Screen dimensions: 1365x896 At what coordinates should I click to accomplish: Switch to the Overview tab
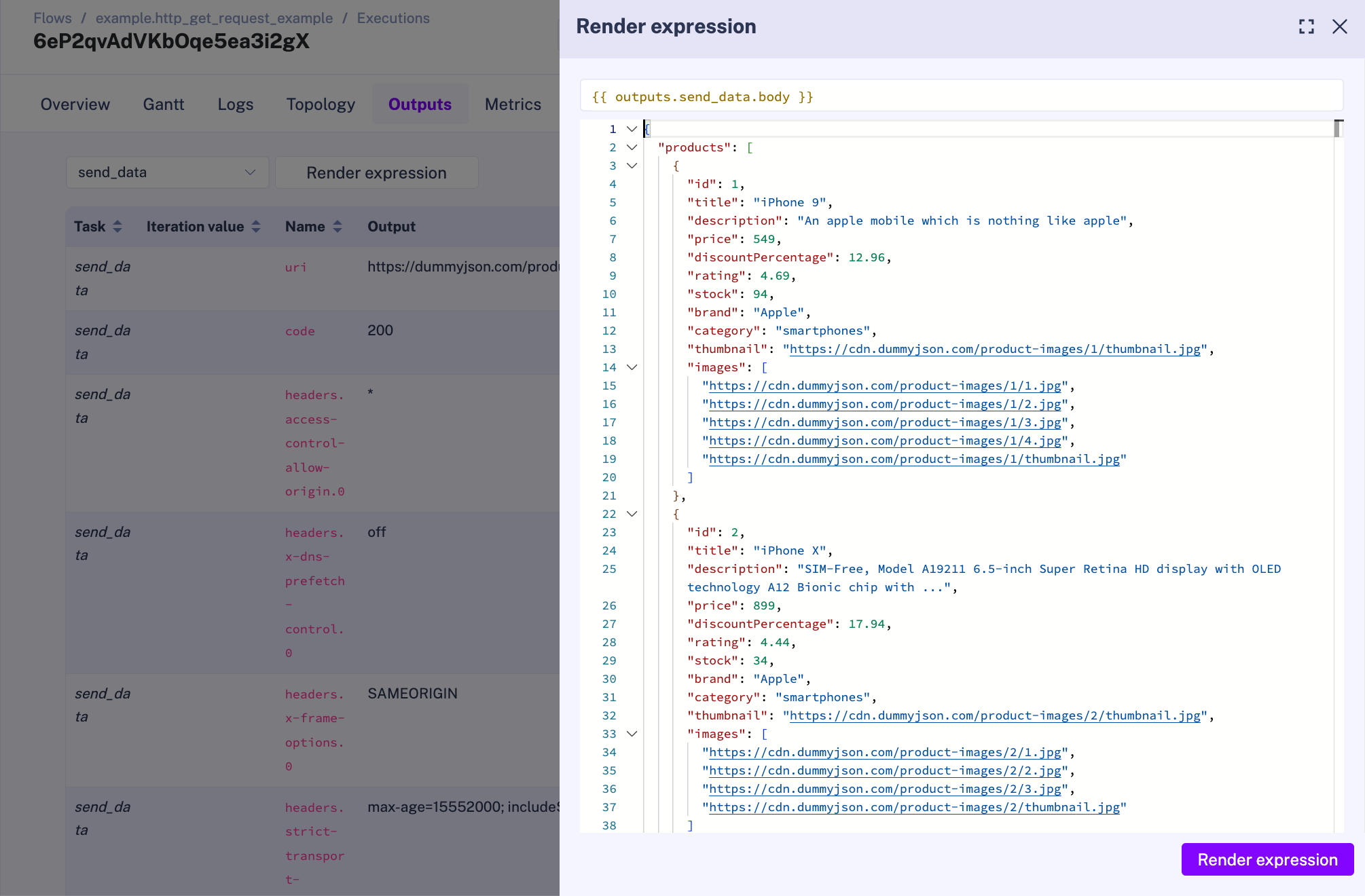click(x=75, y=104)
